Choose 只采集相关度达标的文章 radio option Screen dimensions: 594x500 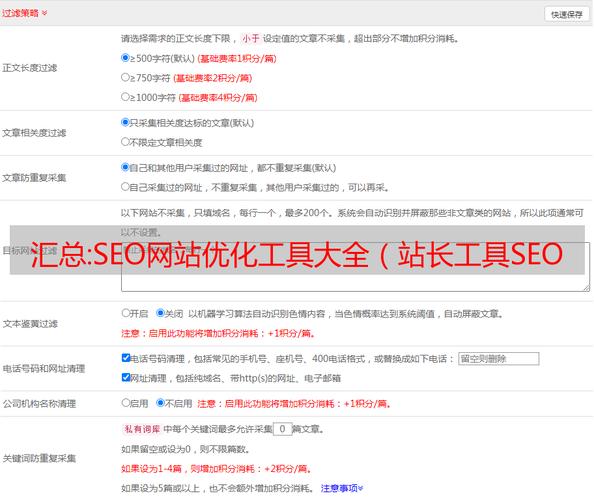coord(125,122)
